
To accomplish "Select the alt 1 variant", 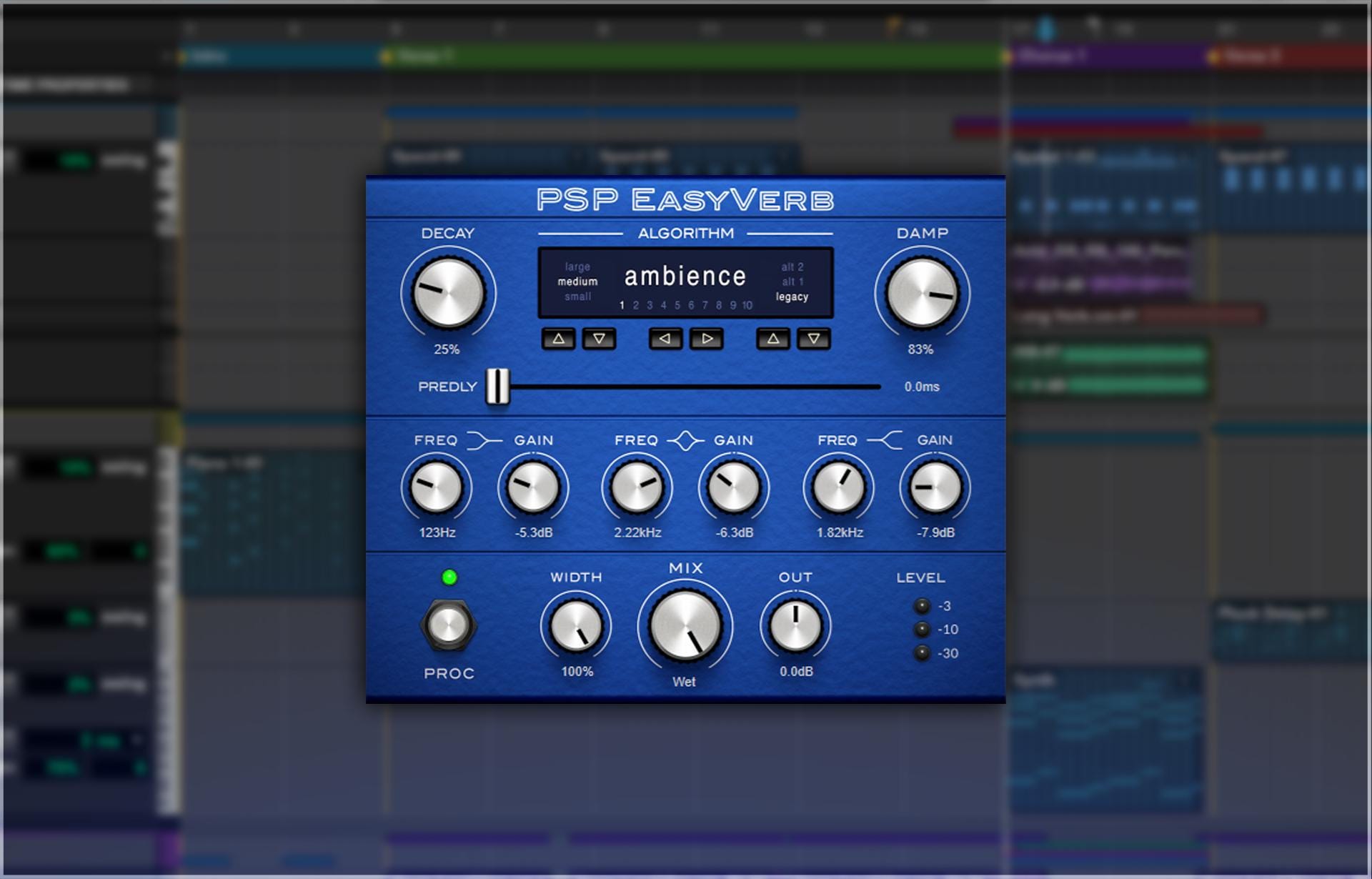I will tap(792, 282).
